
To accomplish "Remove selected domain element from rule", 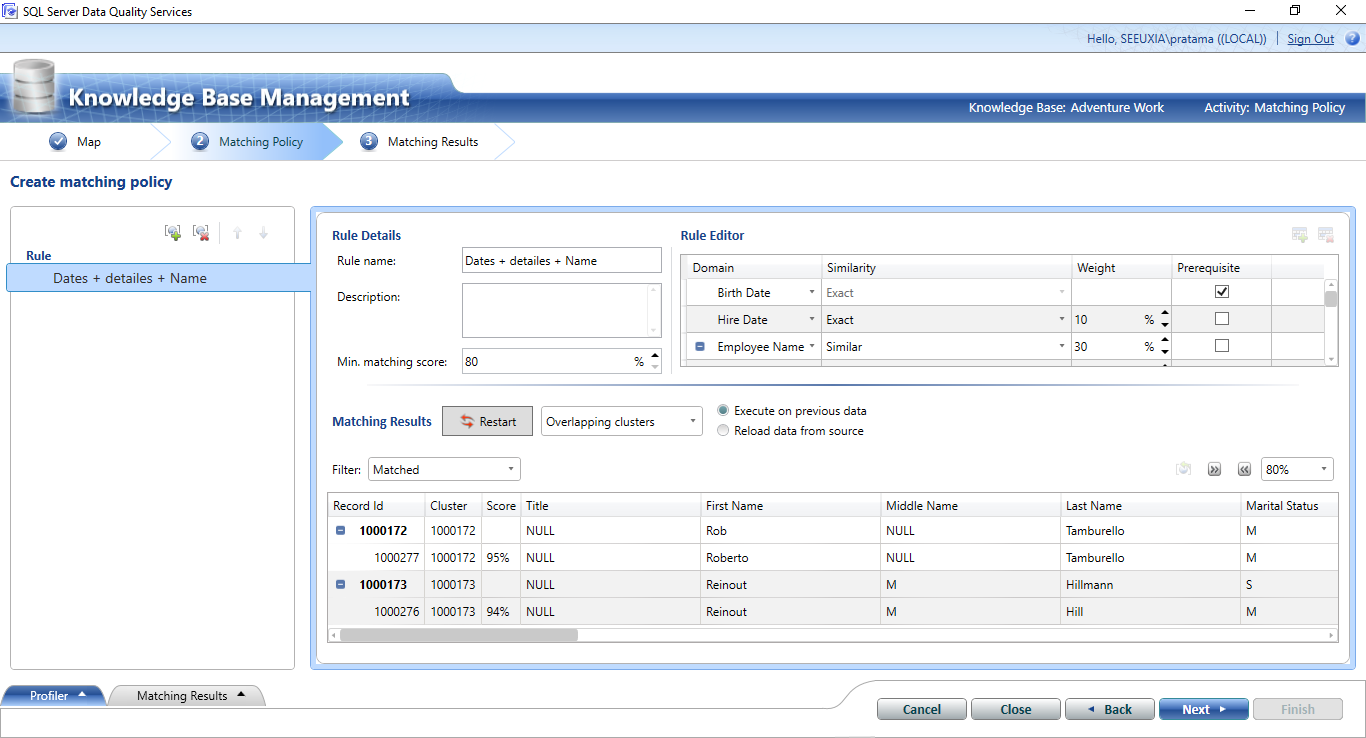I will point(1326,235).
